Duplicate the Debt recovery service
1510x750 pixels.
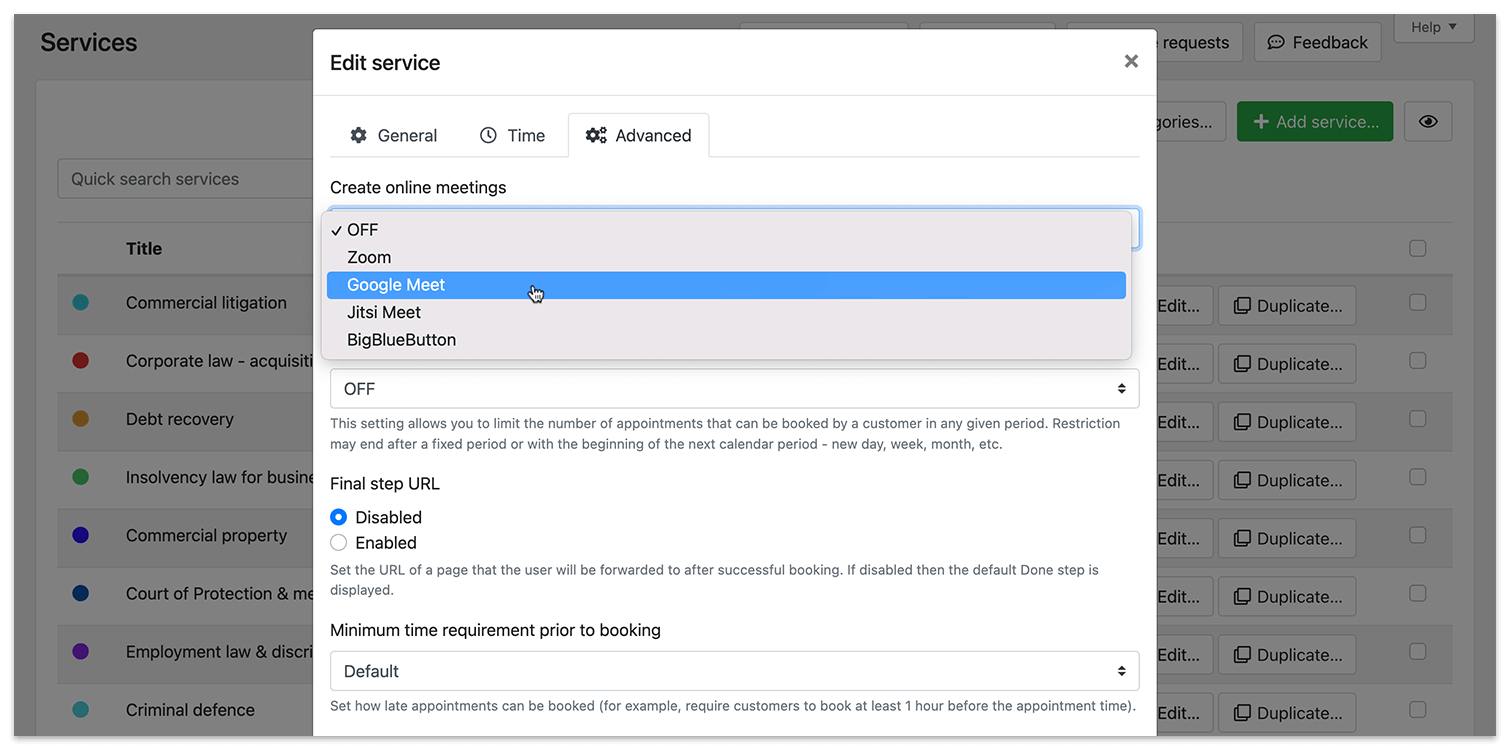click(x=1287, y=422)
